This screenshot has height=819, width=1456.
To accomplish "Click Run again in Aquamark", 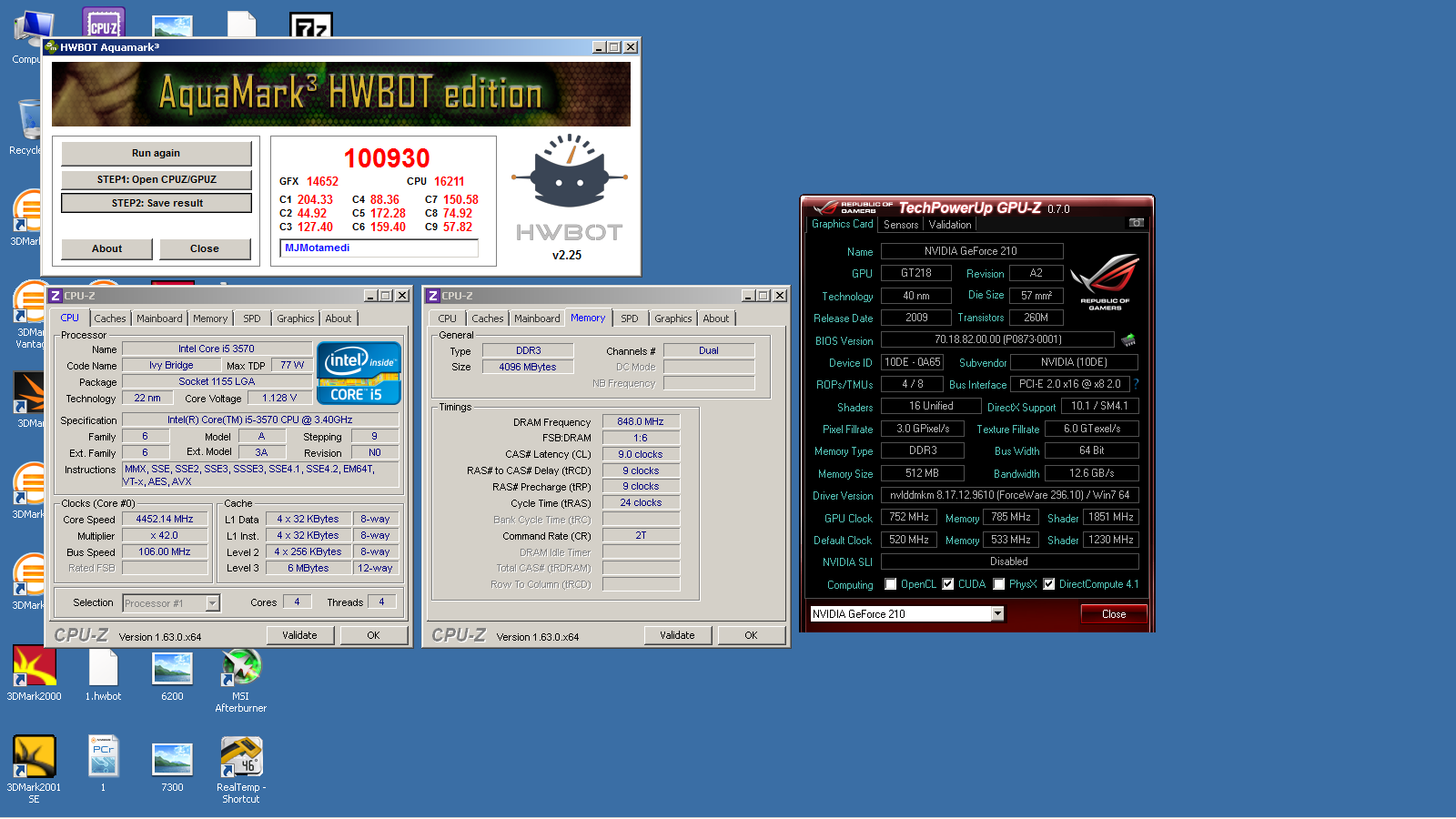I will point(156,153).
